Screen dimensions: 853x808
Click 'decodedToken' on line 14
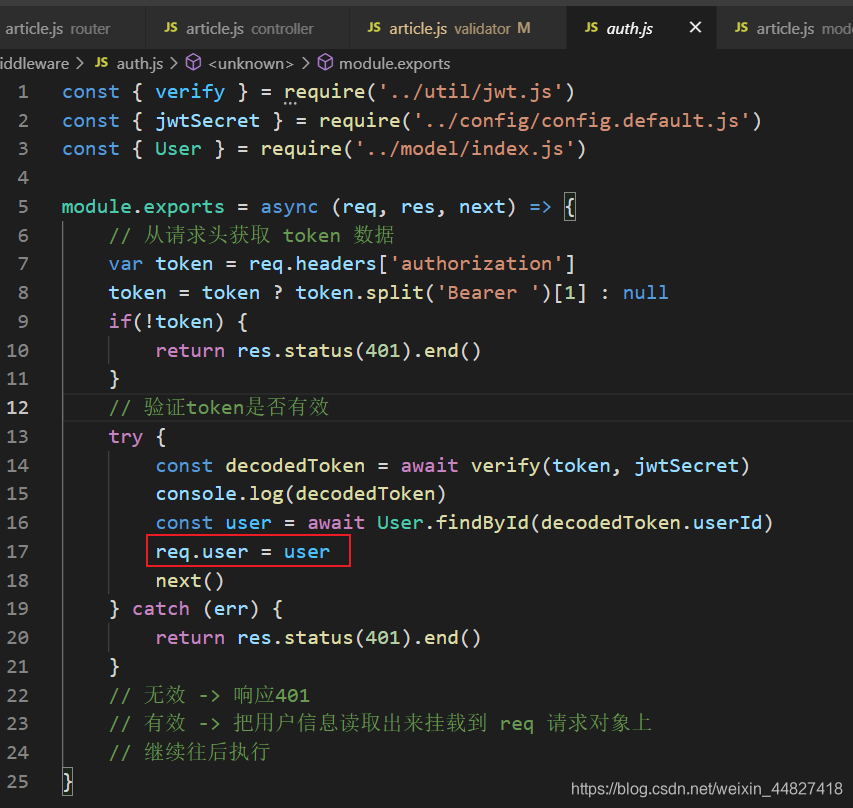pyautogui.click(x=295, y=465)
